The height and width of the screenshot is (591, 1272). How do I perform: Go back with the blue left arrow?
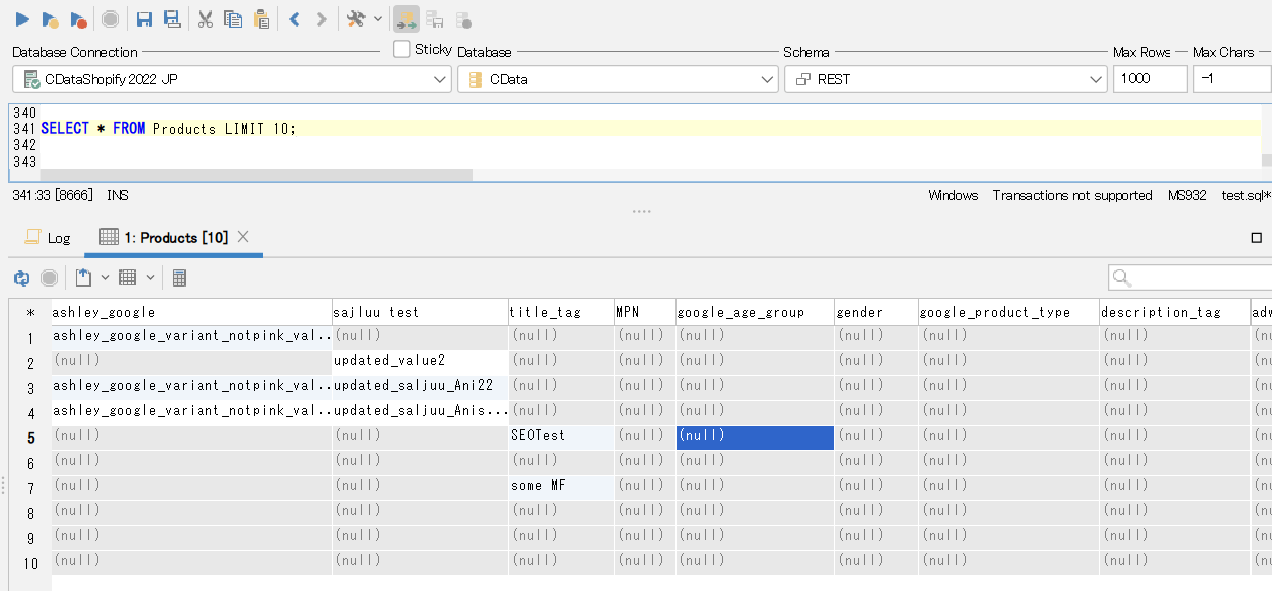coord(294,19)
